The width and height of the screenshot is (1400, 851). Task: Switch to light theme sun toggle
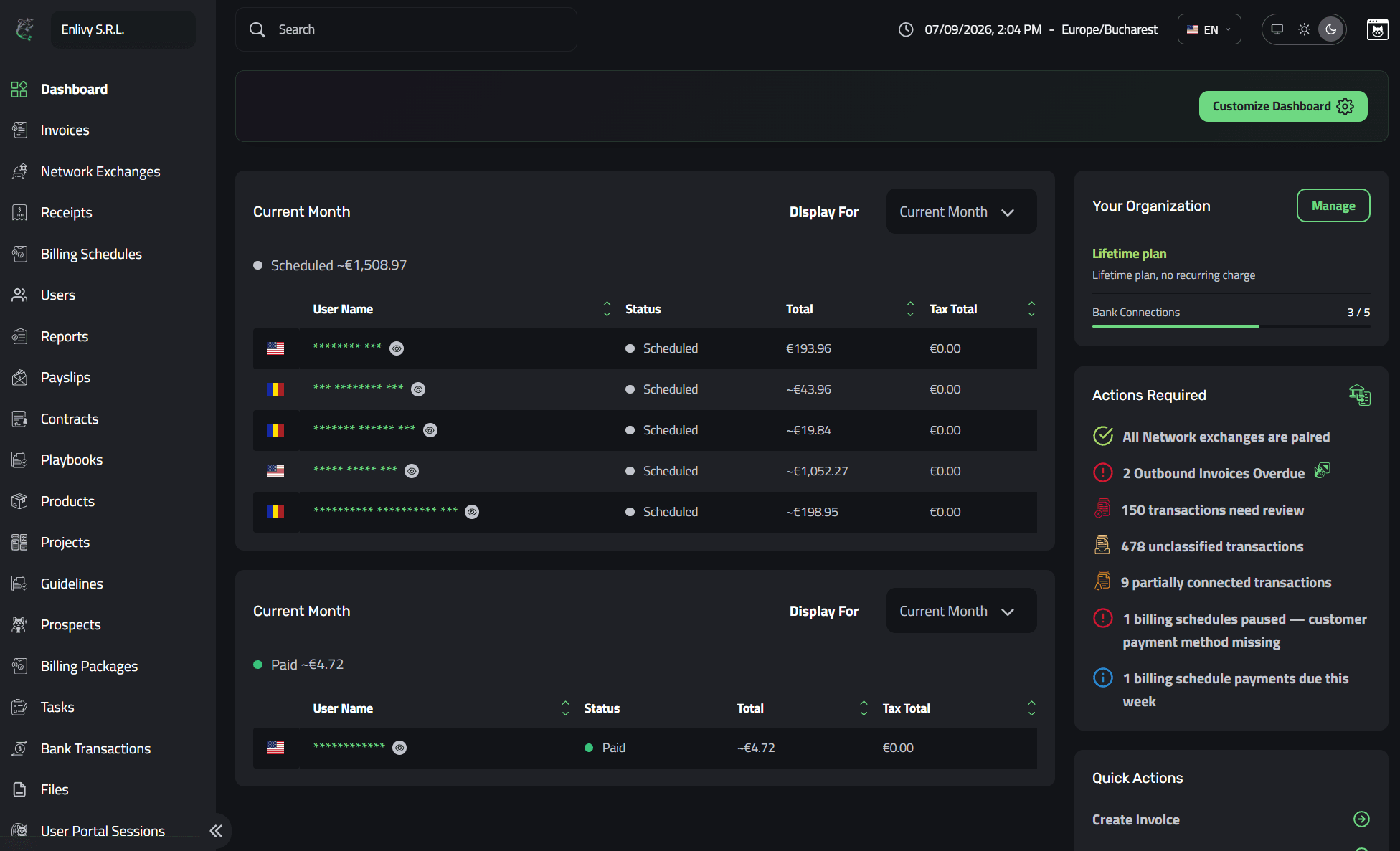click(1304, 29)
